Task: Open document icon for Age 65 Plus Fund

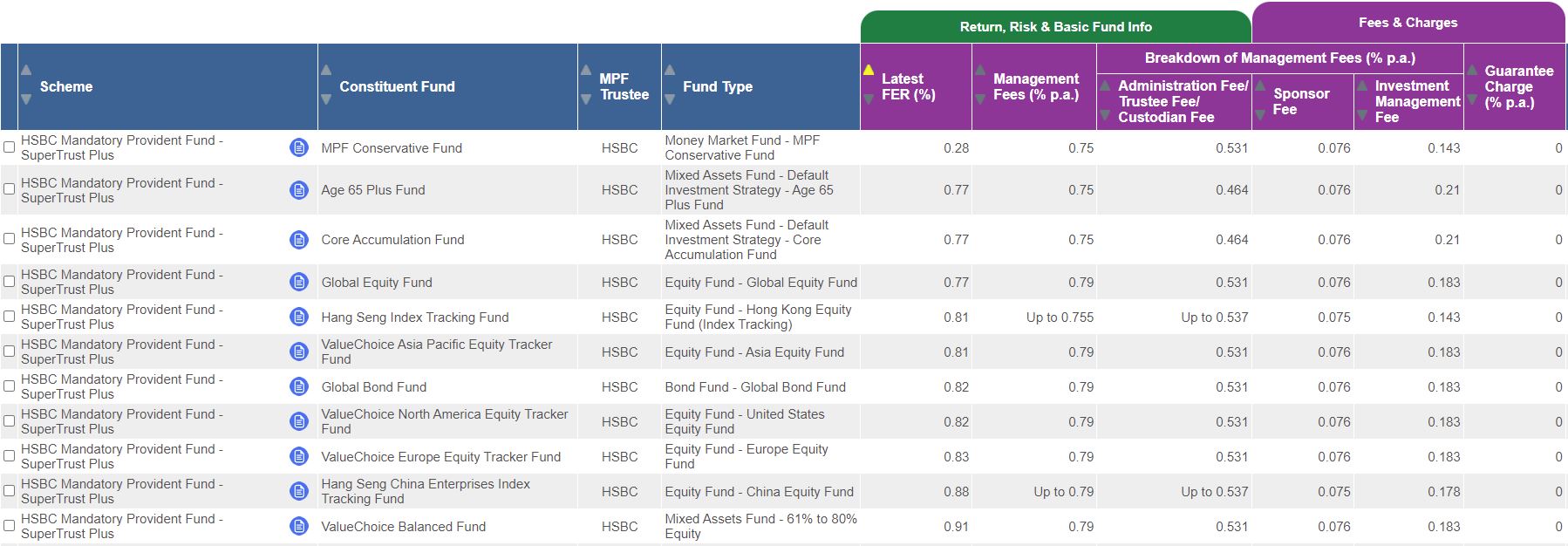Action: tap(298, 189)
